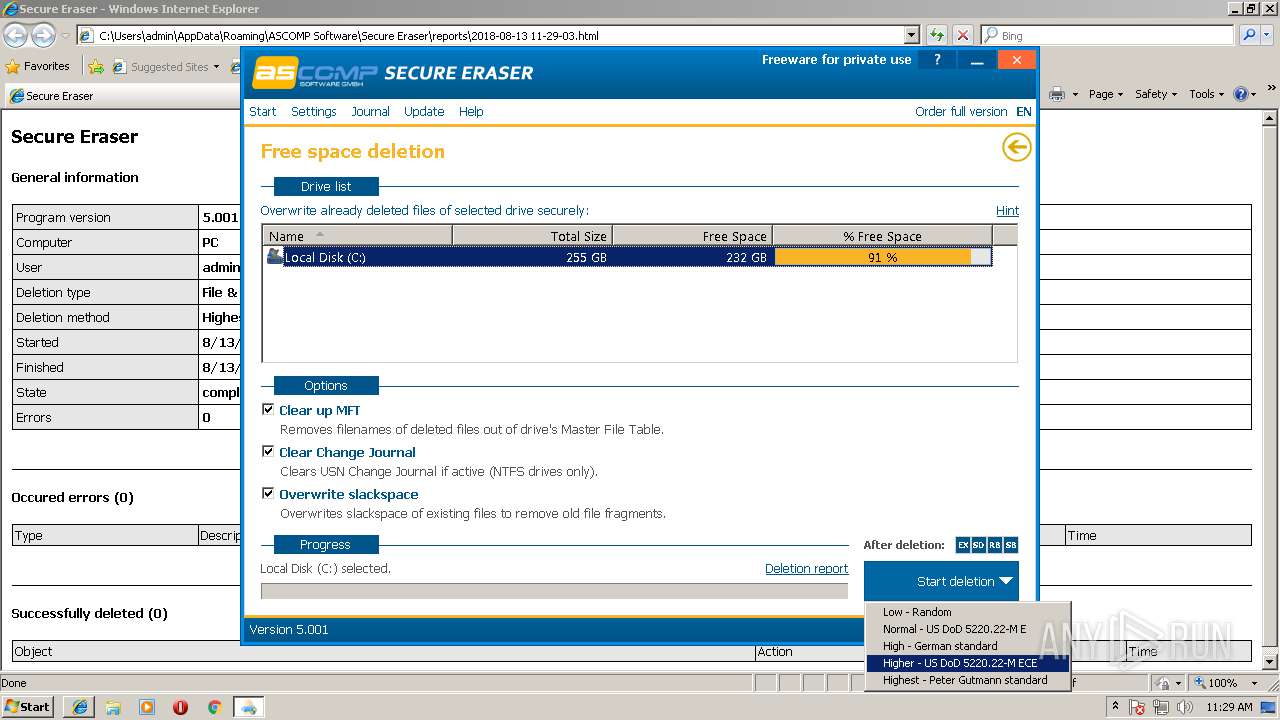Open Settings menu in Secure Eraser
Image resolution: width=1280 pixels, height=720 pixels.
point(314,111)
